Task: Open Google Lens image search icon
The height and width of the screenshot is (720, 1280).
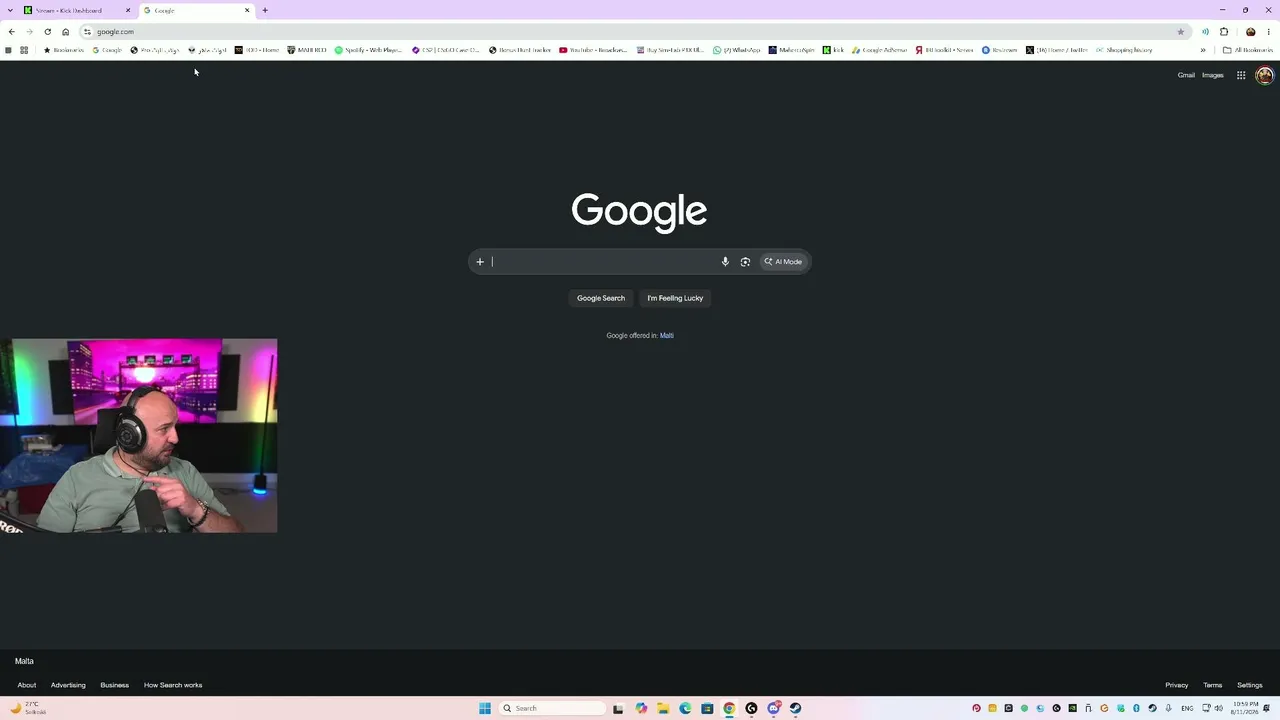Action: click(x=745, y=262)
